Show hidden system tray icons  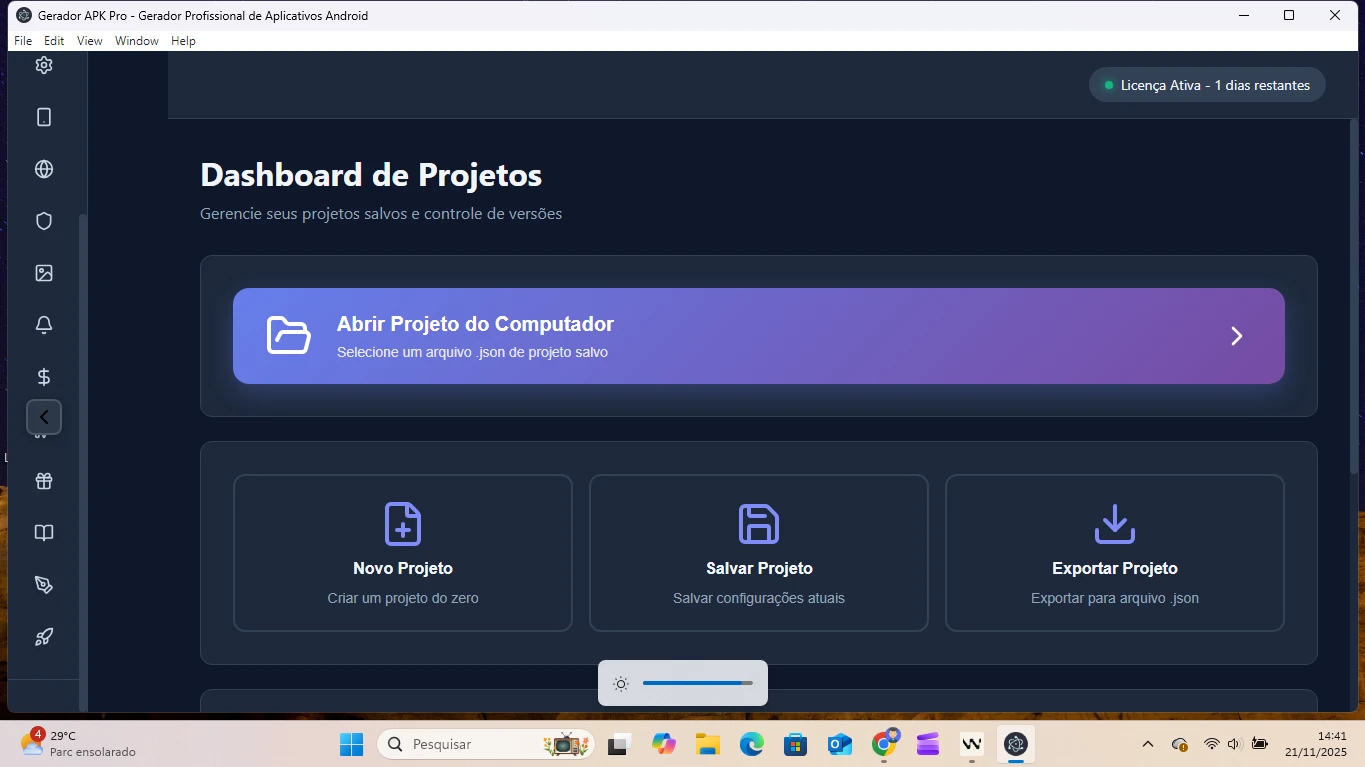(x=1148, y=744)
